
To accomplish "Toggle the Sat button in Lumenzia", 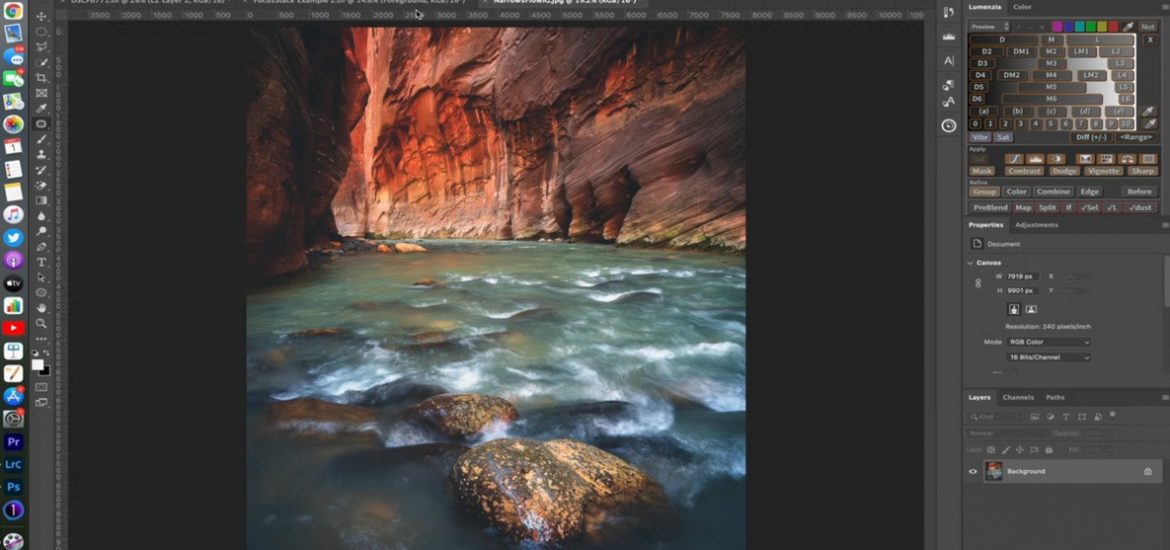I will [1002, 137].
